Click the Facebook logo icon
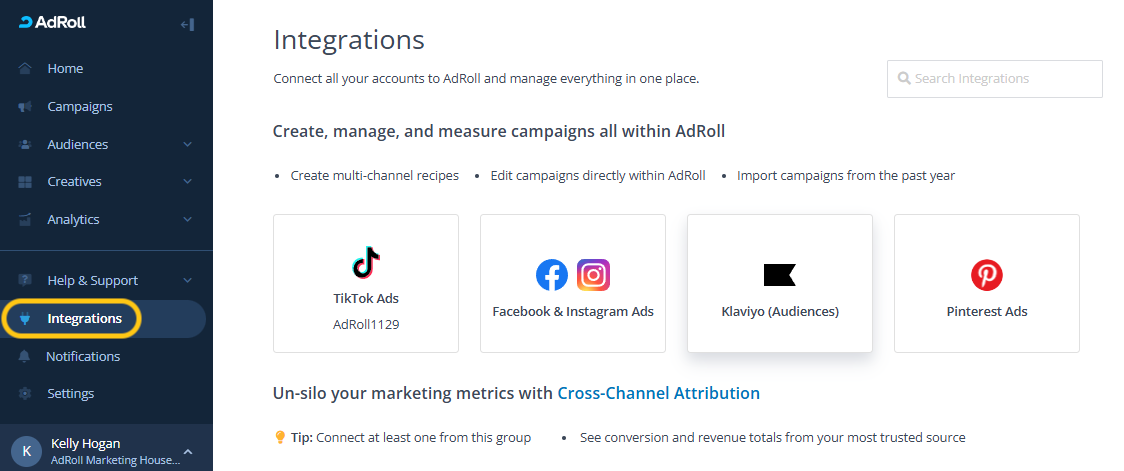Image resolution: width=1124 pixels, height=471 pixels. [552, 275]
